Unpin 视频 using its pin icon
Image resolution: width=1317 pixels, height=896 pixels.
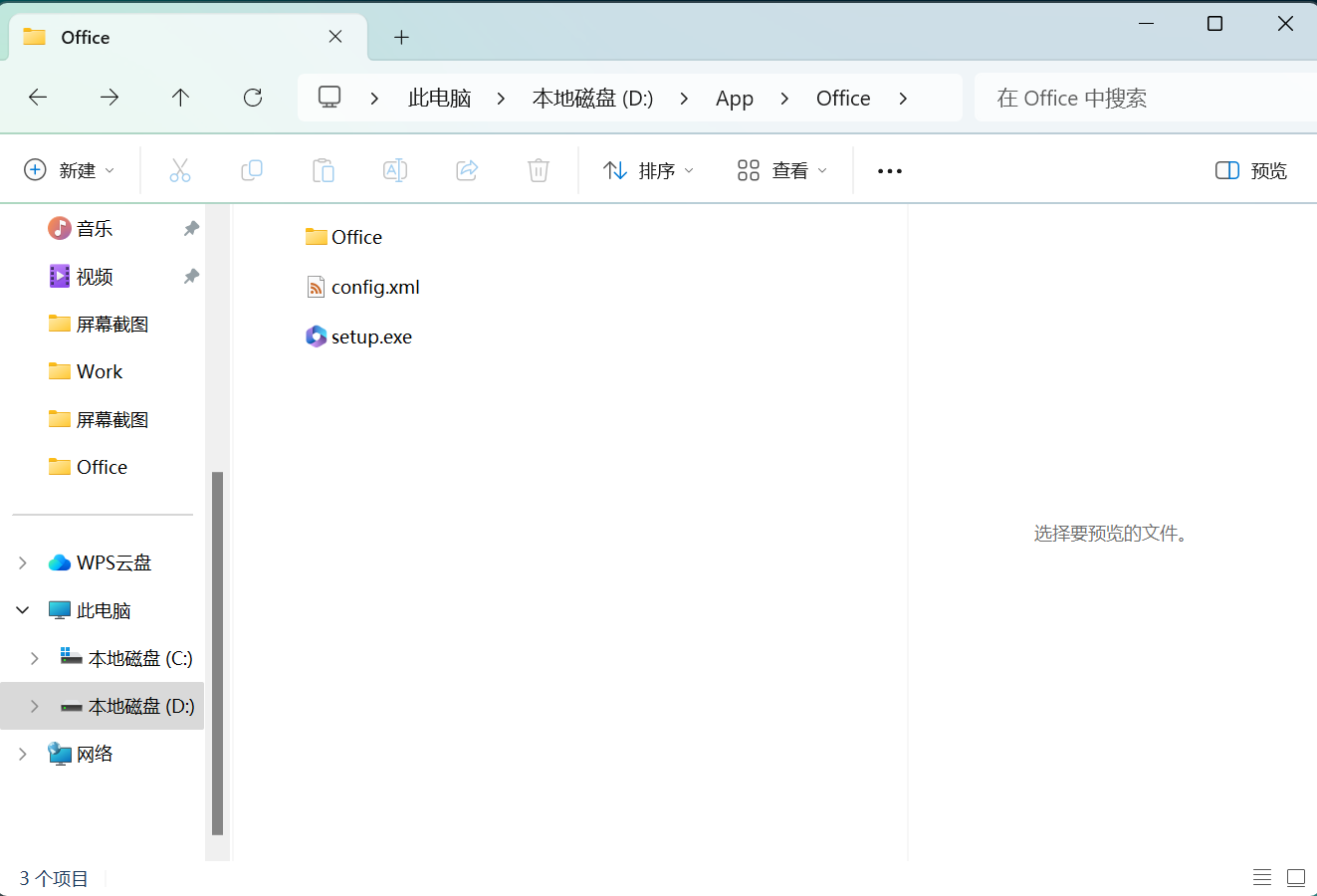tap(191, 276)
